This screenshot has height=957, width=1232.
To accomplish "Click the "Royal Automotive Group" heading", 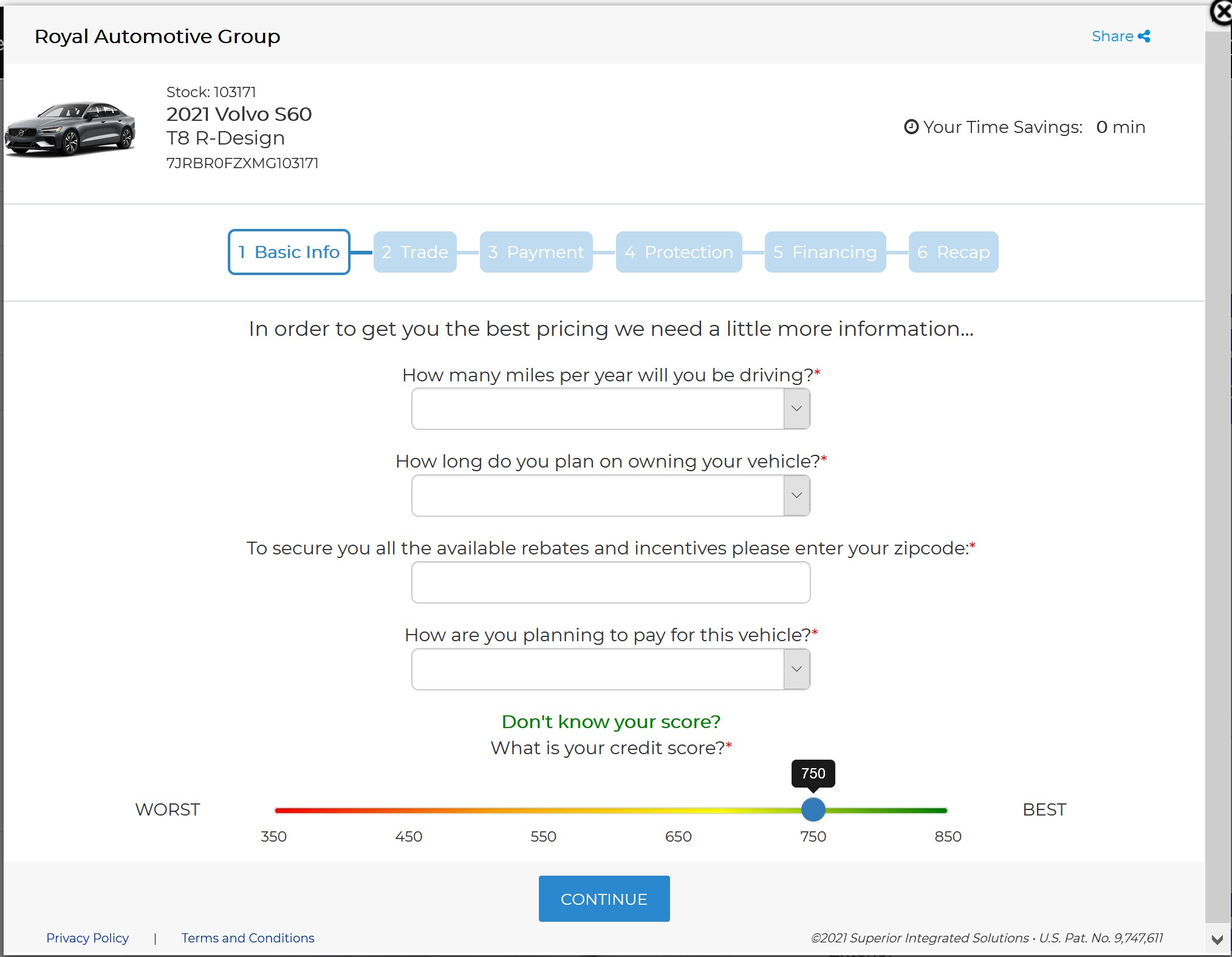I will 157,36.
